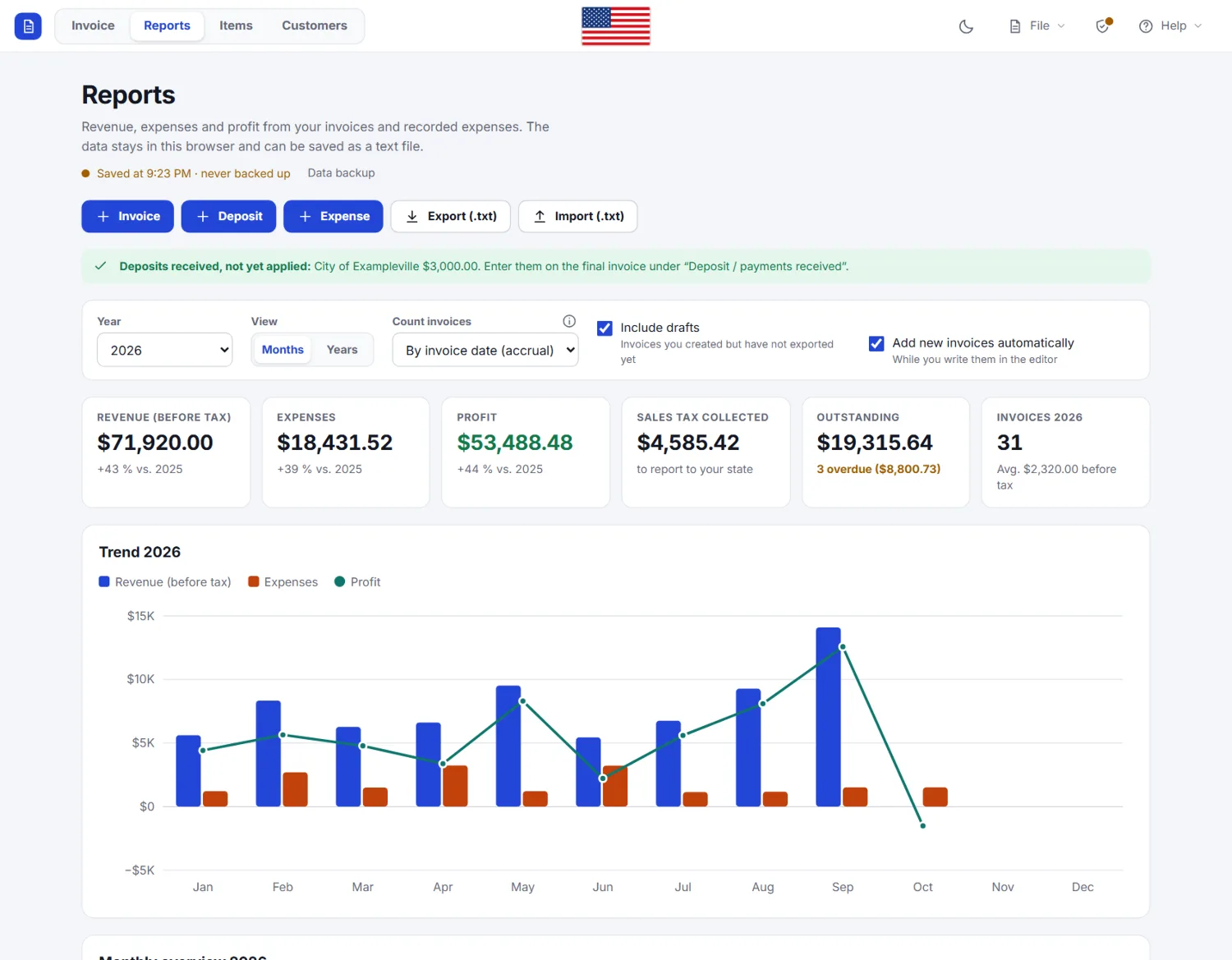Screen dimensions: 1232x960
Task: Go to the Invoice tab
Action: pyautogui.click(x=93, y=25)
